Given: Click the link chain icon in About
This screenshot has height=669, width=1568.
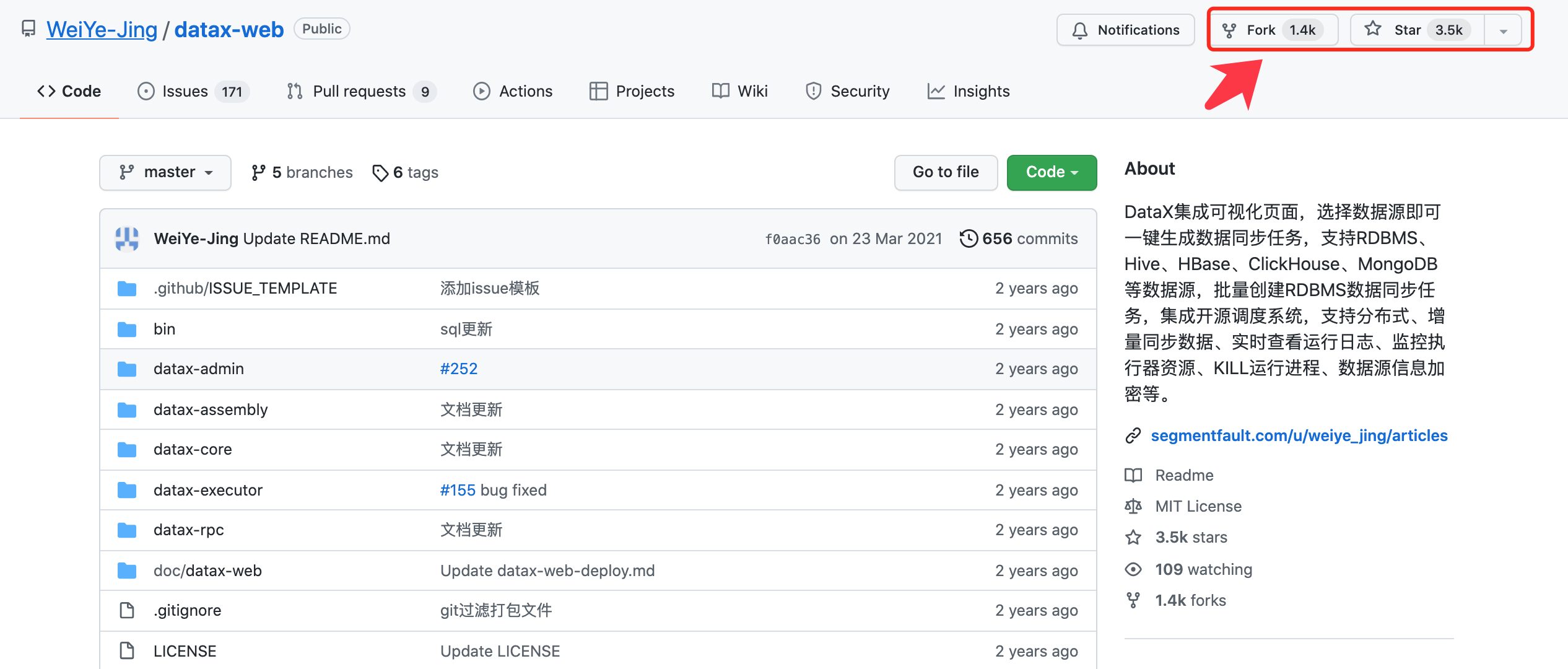Looking at the screenshot, I should [1133, 435].
